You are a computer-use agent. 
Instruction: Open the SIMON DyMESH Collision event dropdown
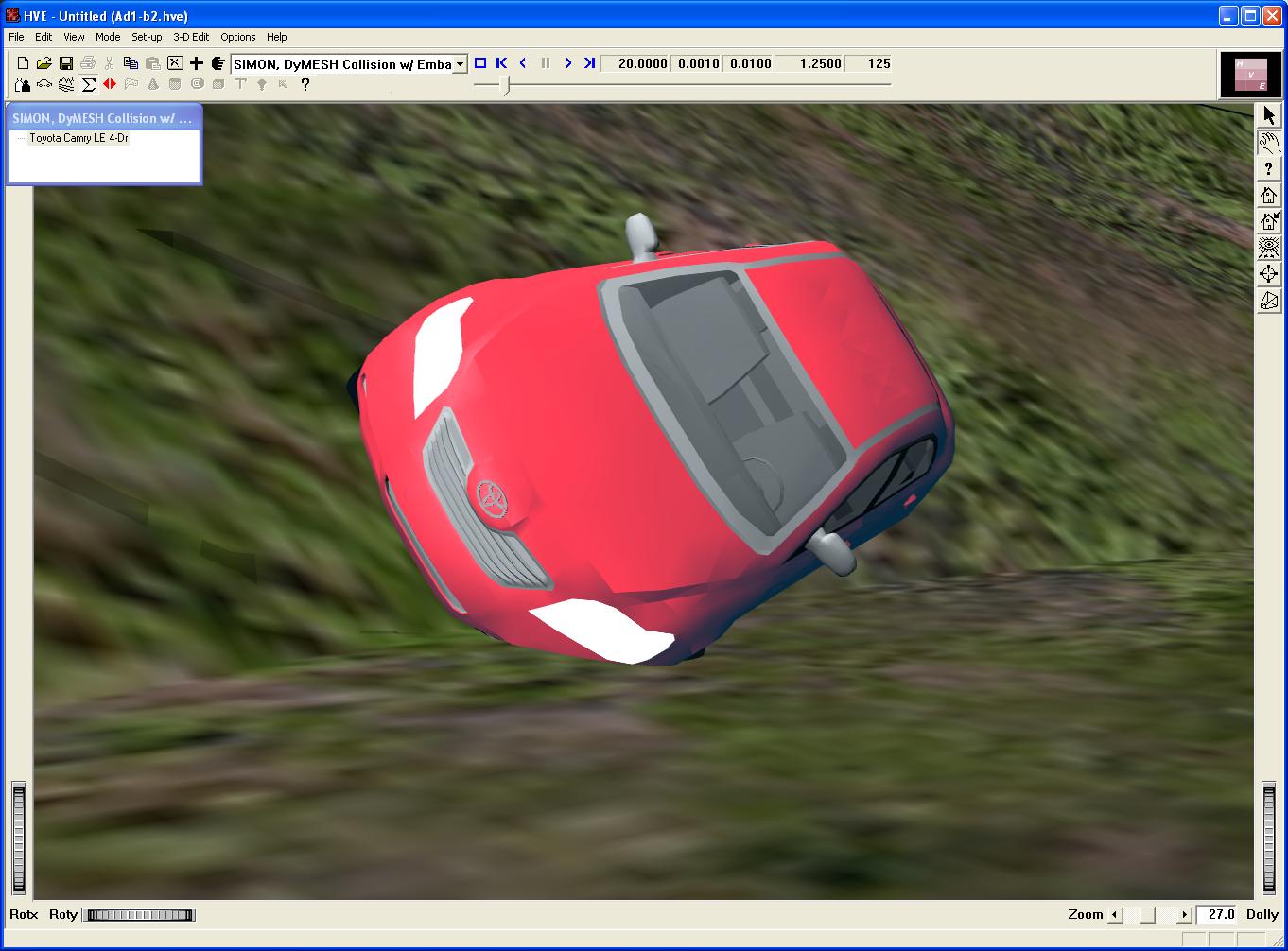point(460,64)
